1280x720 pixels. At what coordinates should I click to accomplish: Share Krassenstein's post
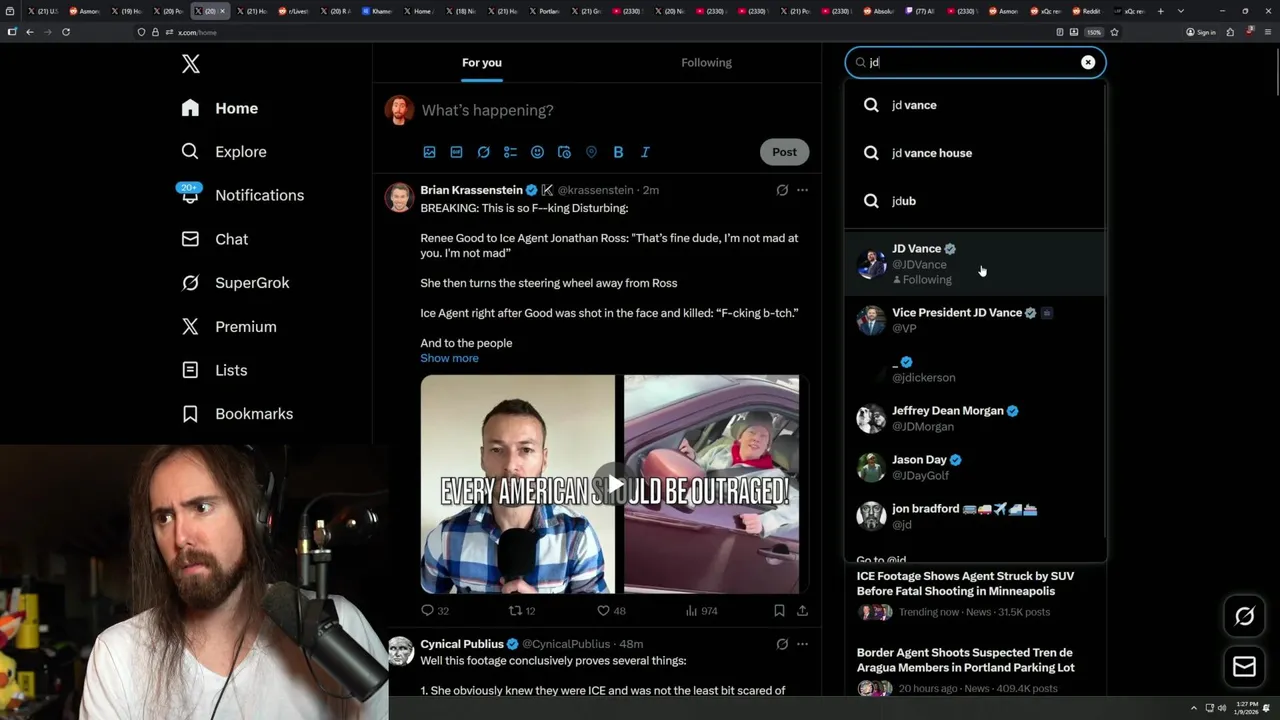[x=802, y=610]
